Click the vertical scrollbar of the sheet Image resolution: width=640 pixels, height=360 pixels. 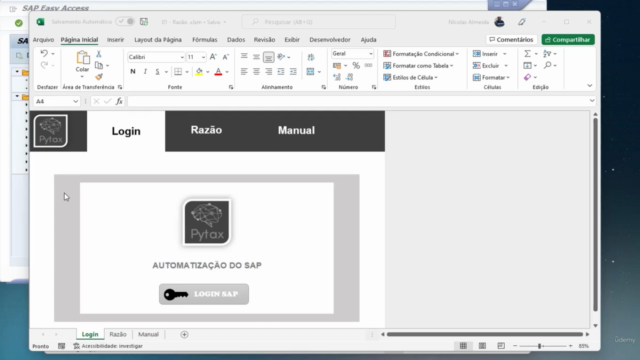pos(596,215)
